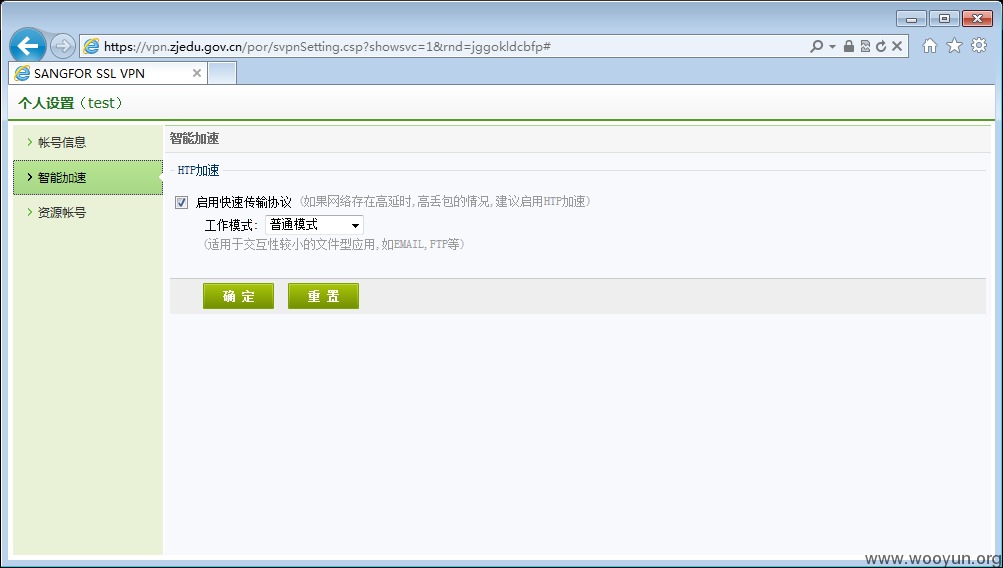The image size is (1003, 568).
Task: Open 资源帐号 in the sidebar
Action: (x=88, y=212)
